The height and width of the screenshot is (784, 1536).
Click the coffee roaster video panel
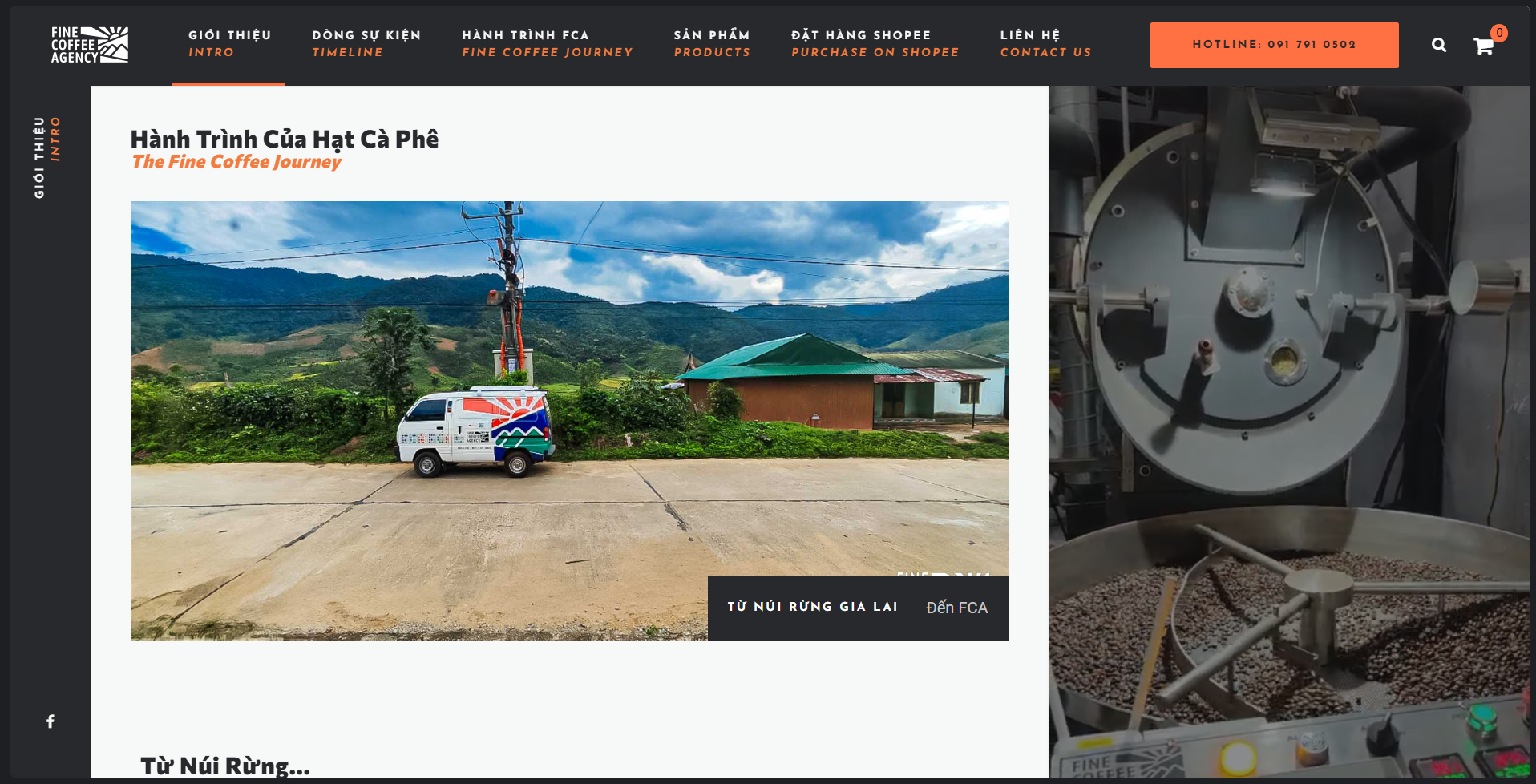(1288, 431)
